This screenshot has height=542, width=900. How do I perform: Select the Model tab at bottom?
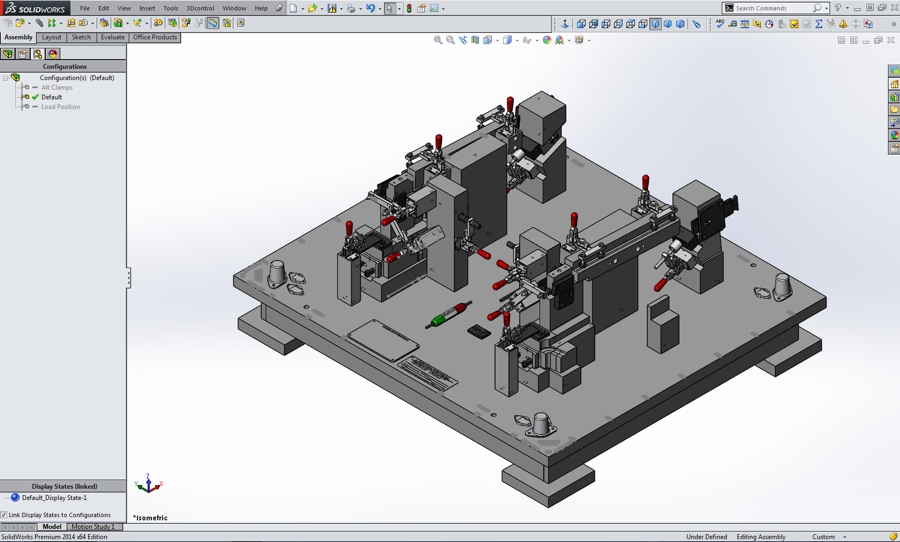click(52, 526)
